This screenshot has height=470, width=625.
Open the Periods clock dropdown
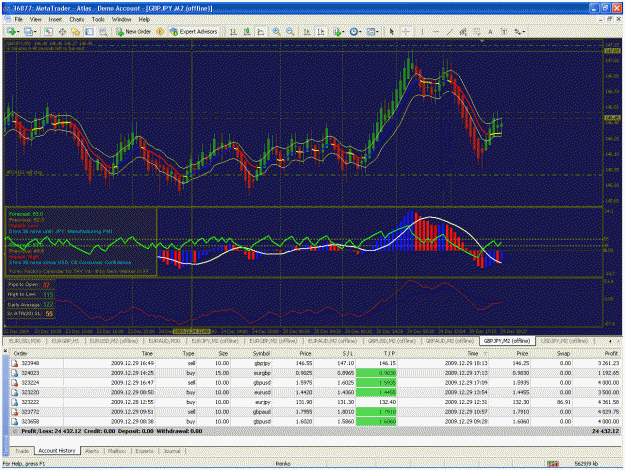(355, 31)
